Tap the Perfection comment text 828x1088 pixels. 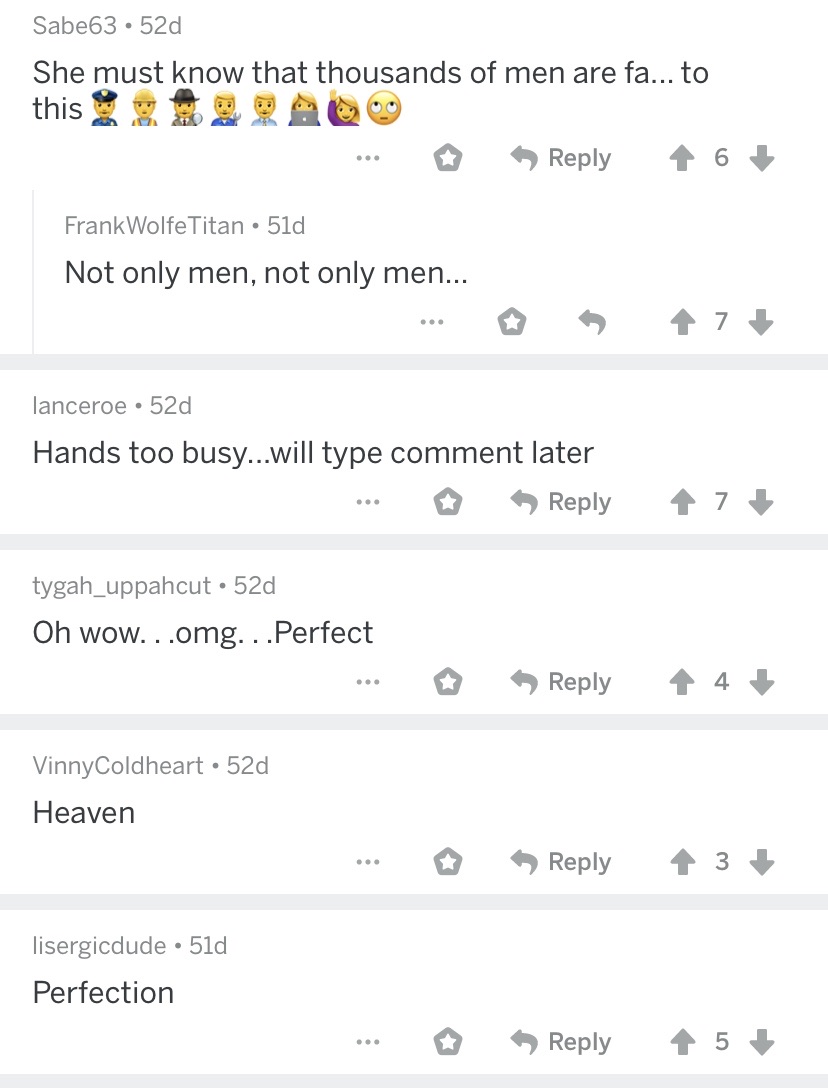coord(104,992)
